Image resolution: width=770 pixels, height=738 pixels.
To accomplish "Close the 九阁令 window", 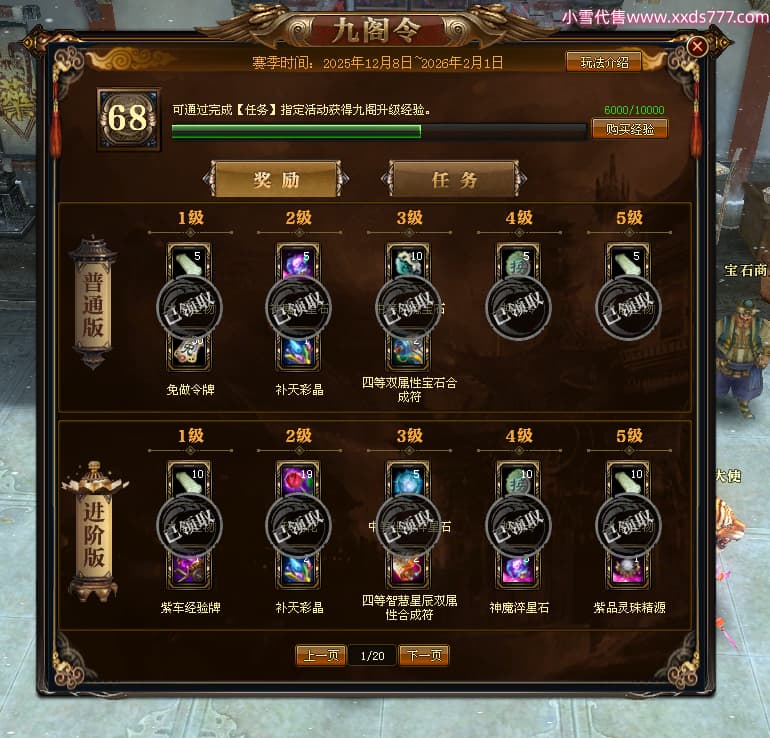I will click(697, 47).
